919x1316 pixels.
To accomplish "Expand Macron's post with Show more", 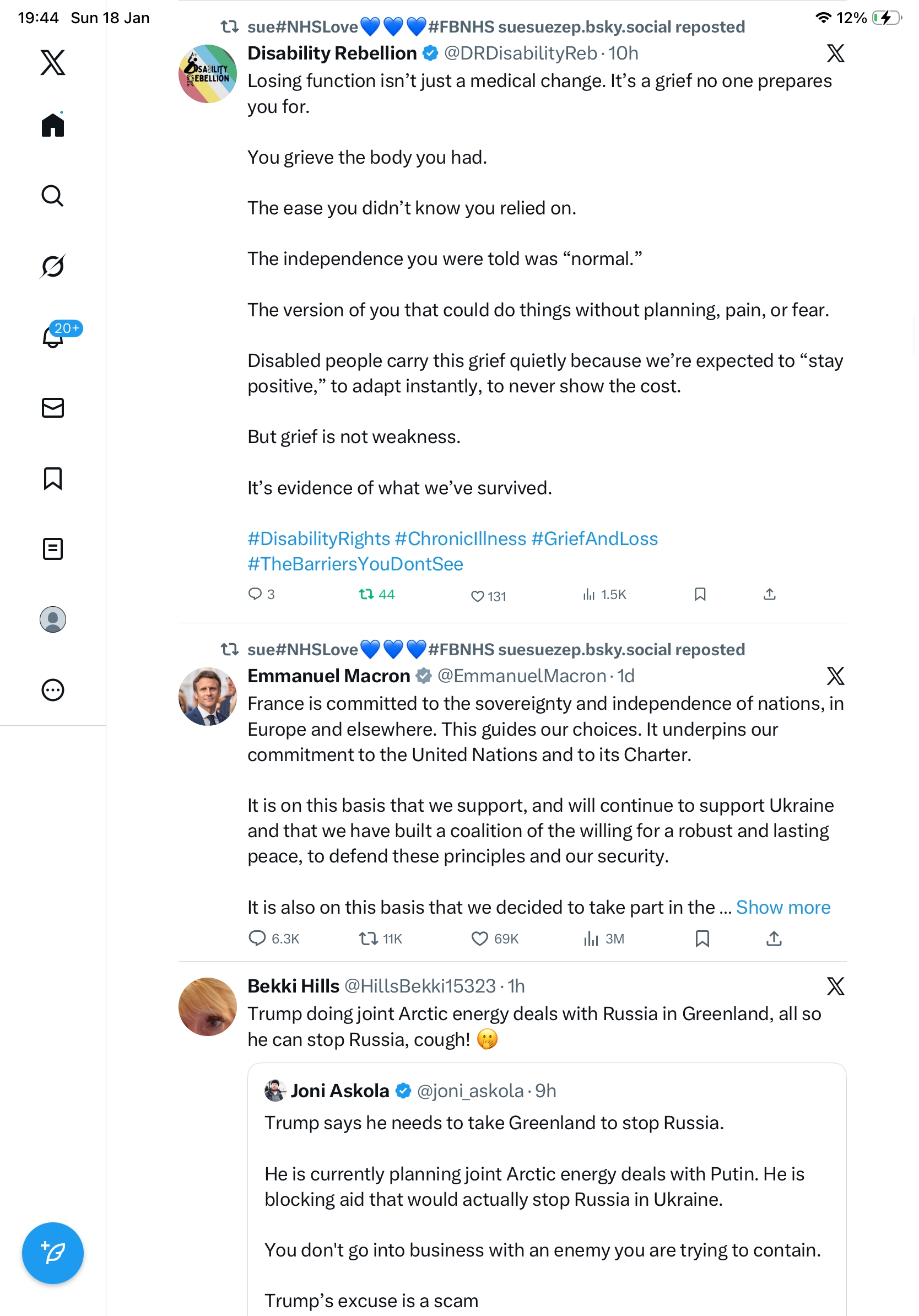I will click(783, 907).
